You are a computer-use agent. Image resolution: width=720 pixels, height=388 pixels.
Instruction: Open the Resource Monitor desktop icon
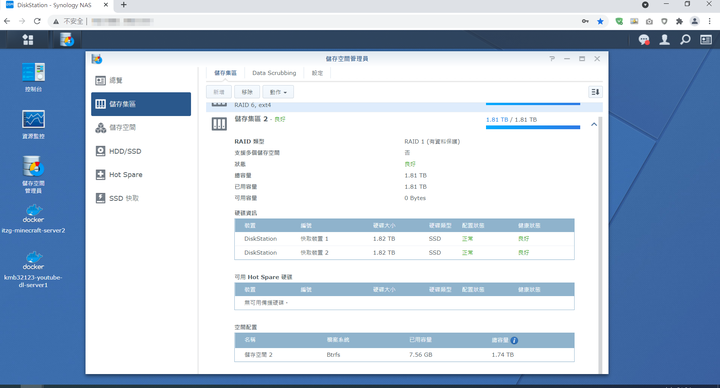[34, 124]
